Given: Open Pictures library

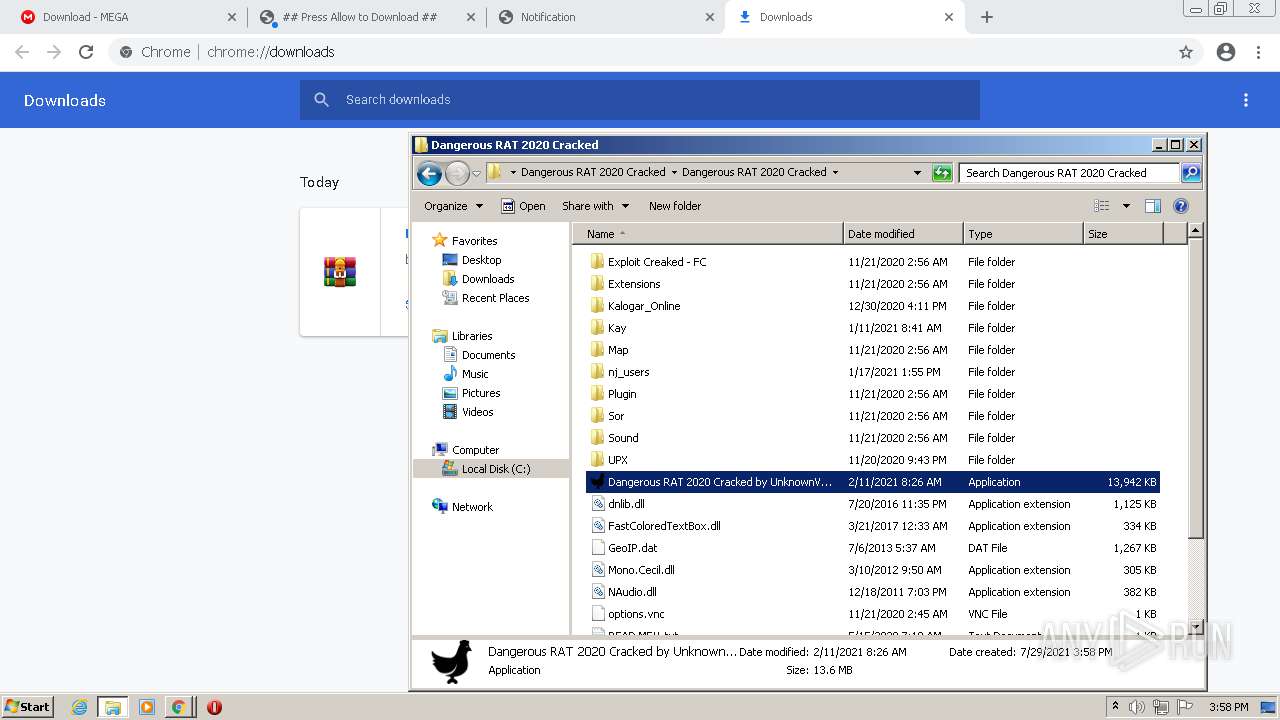Looking at the screenshot, I should point(471,393).
